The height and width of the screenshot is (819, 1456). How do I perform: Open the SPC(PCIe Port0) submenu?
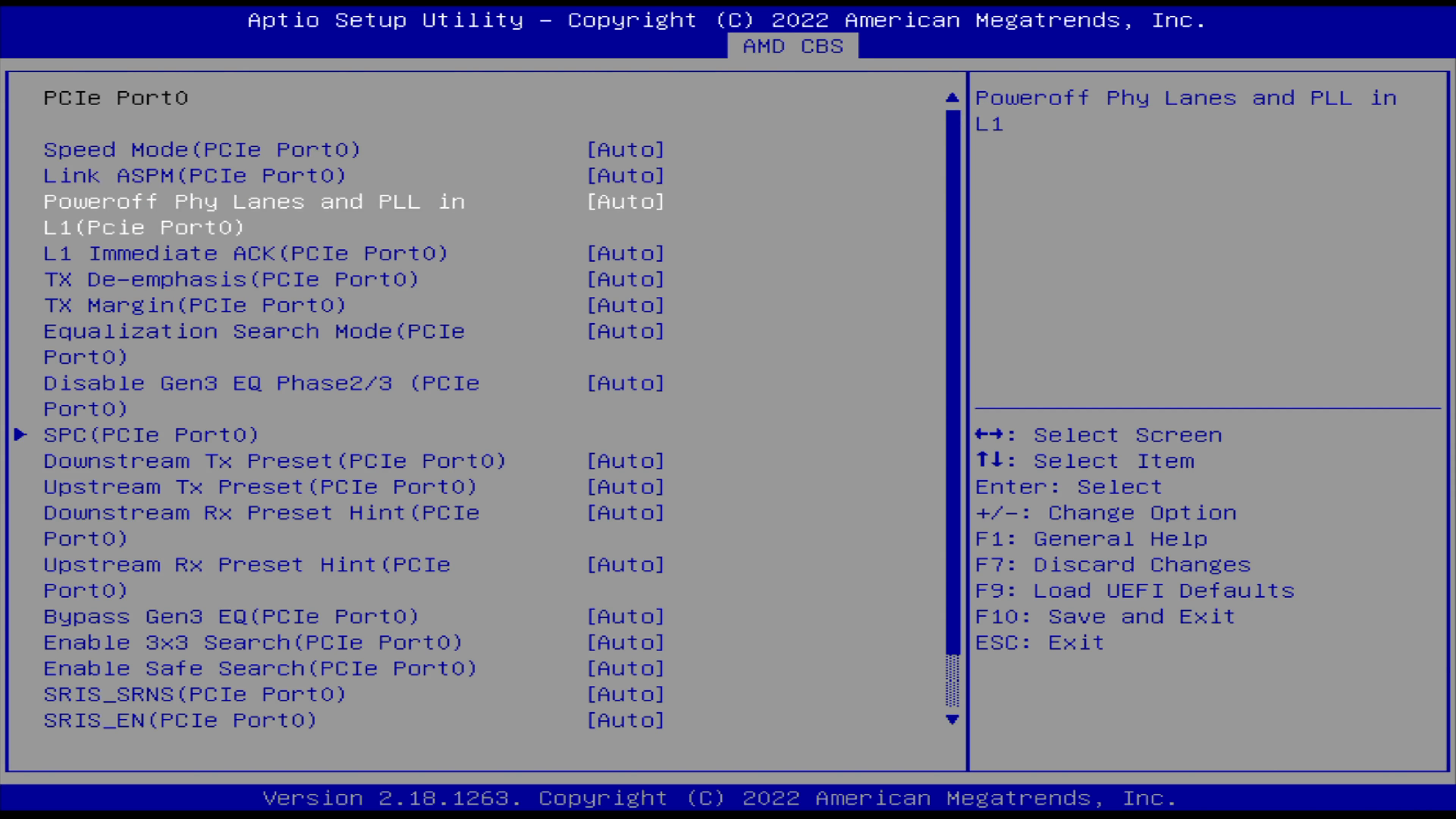151,435
